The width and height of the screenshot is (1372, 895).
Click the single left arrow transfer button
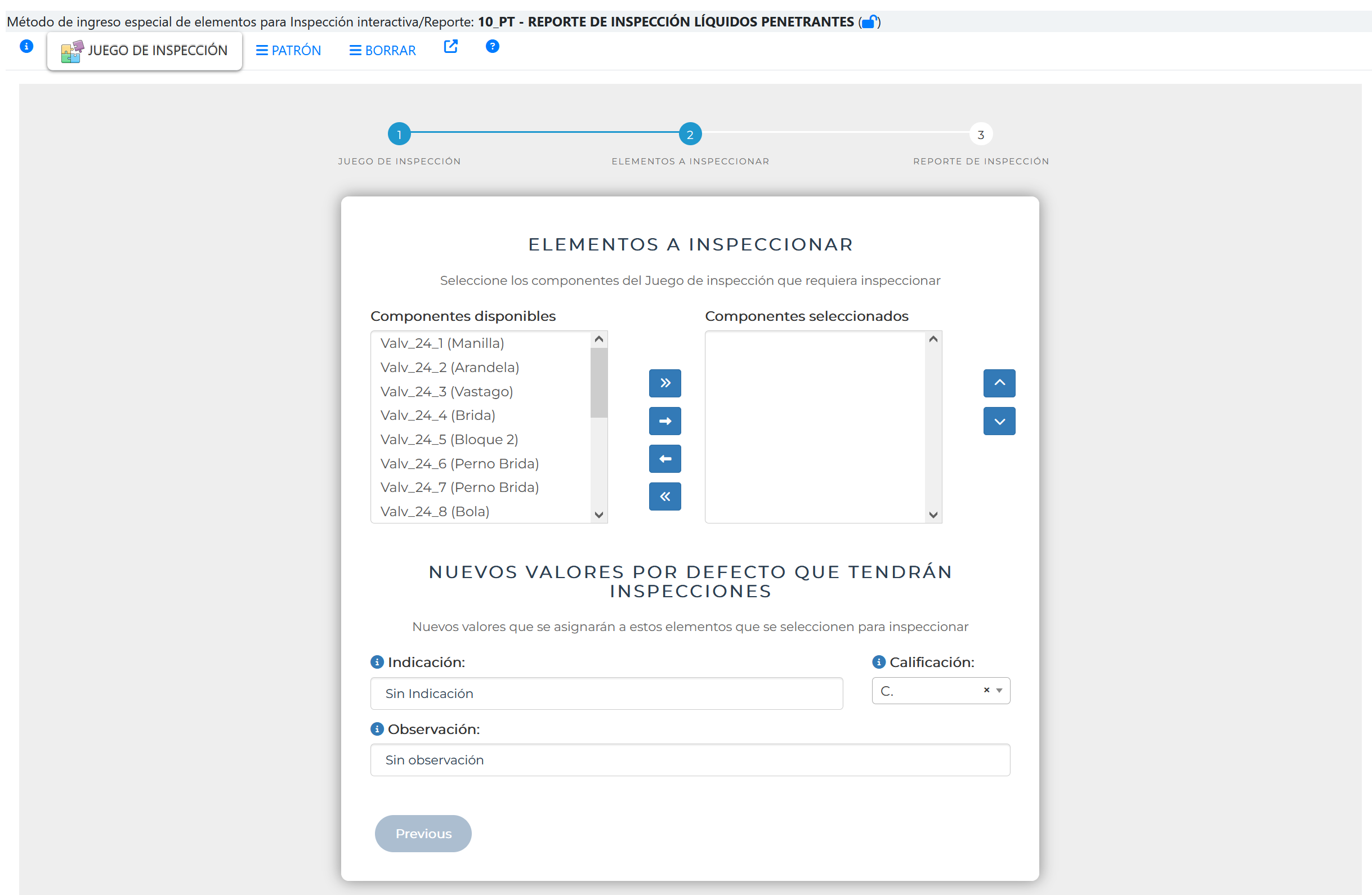pyautogui.click(x=665, y=459)
